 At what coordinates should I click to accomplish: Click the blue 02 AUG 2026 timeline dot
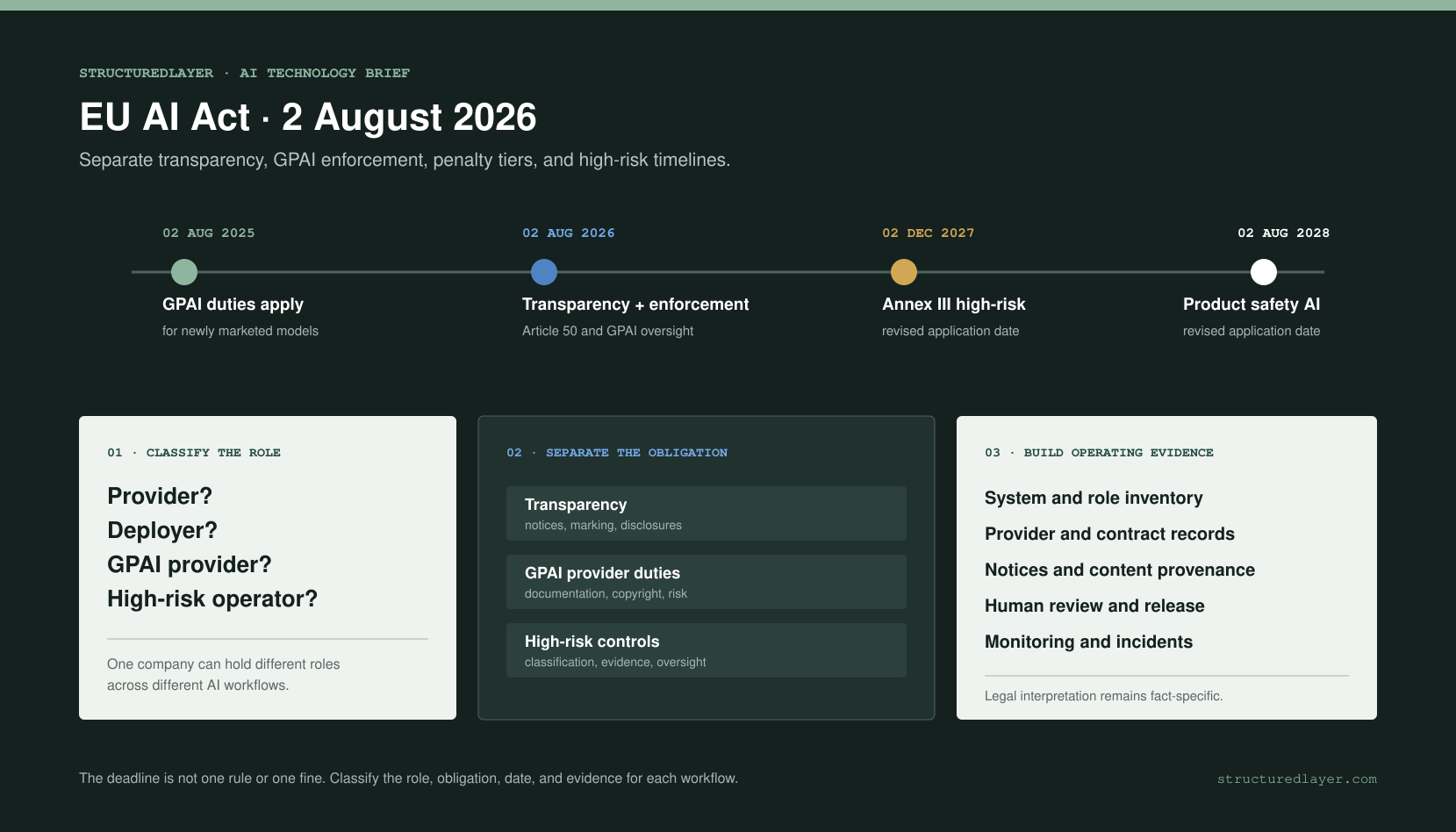pyautogui.click(x=544, y=272)
